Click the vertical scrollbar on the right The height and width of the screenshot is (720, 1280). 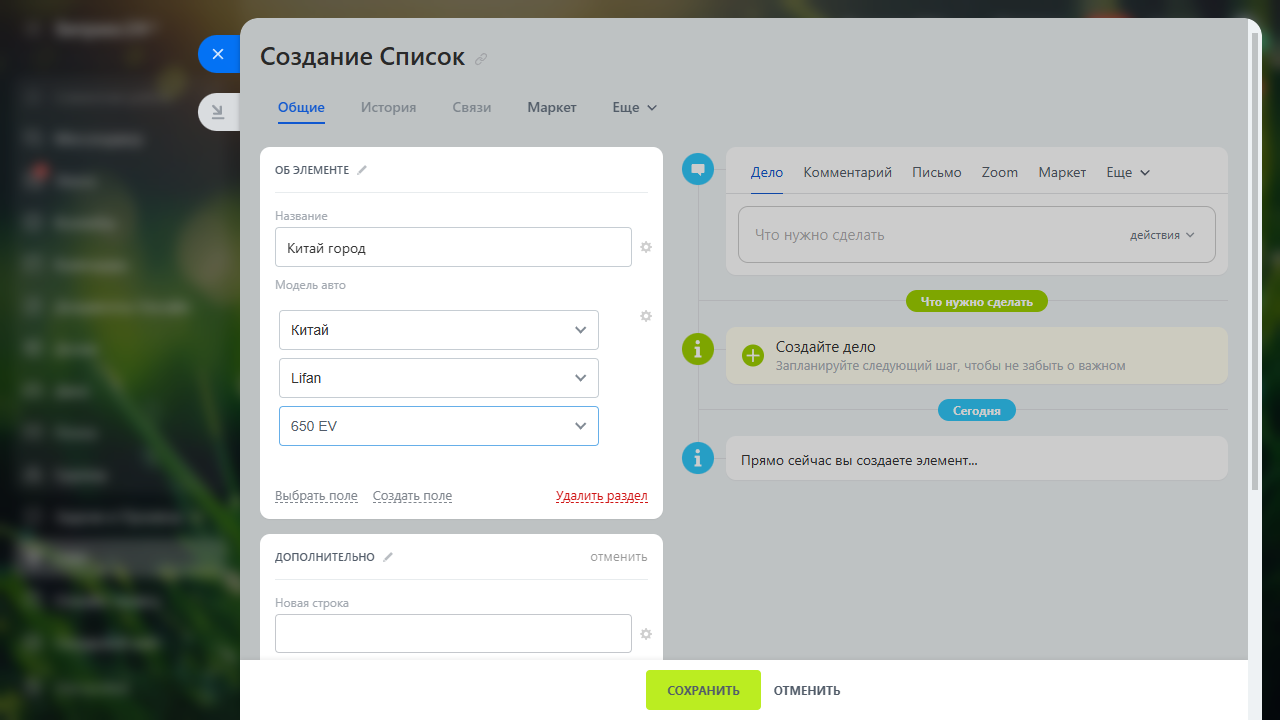pos(1255,260)
